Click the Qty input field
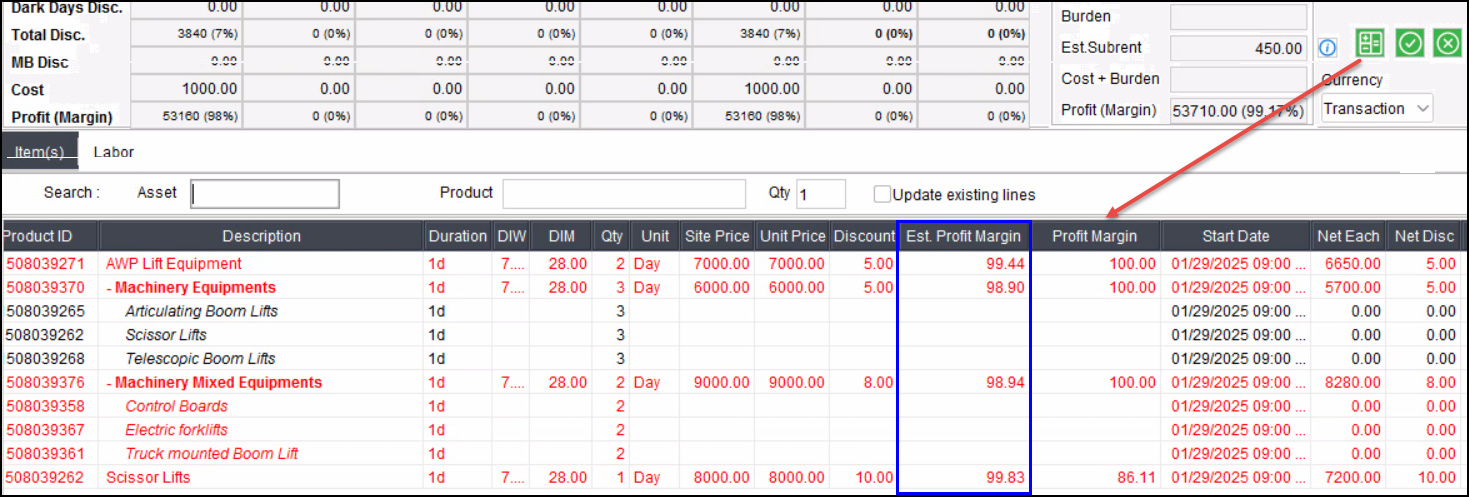1469x497 pixels. click(820, 194)
